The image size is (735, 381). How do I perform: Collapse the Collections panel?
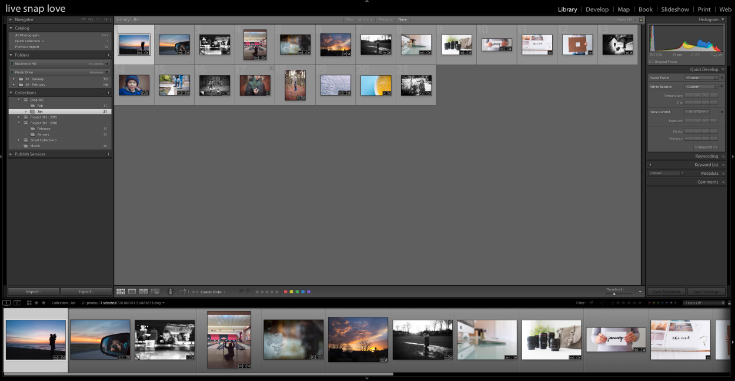pos(11,93)
